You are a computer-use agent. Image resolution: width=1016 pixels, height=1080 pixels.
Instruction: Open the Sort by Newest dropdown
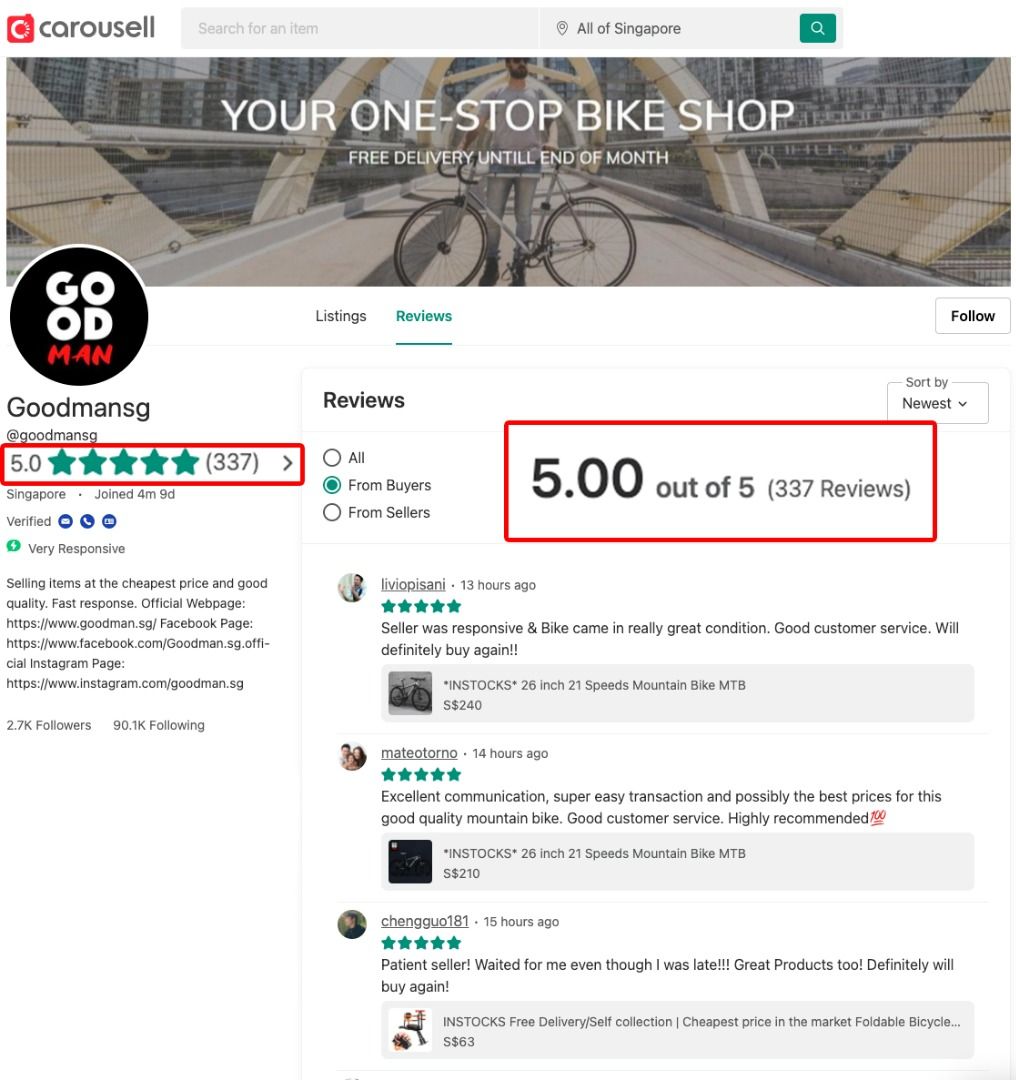click(937, 403)
